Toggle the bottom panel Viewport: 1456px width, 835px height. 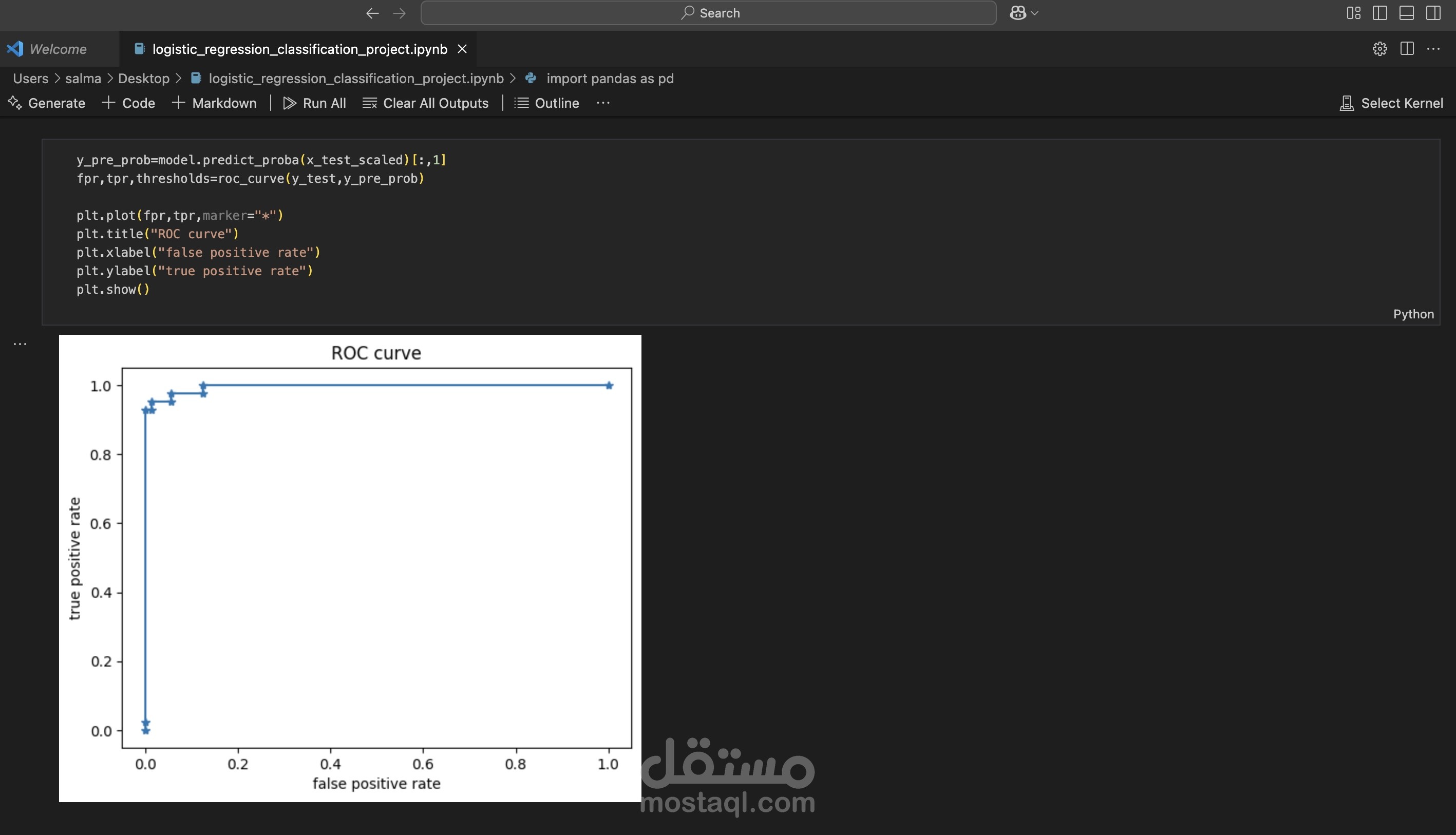(x=1406, y=13)
